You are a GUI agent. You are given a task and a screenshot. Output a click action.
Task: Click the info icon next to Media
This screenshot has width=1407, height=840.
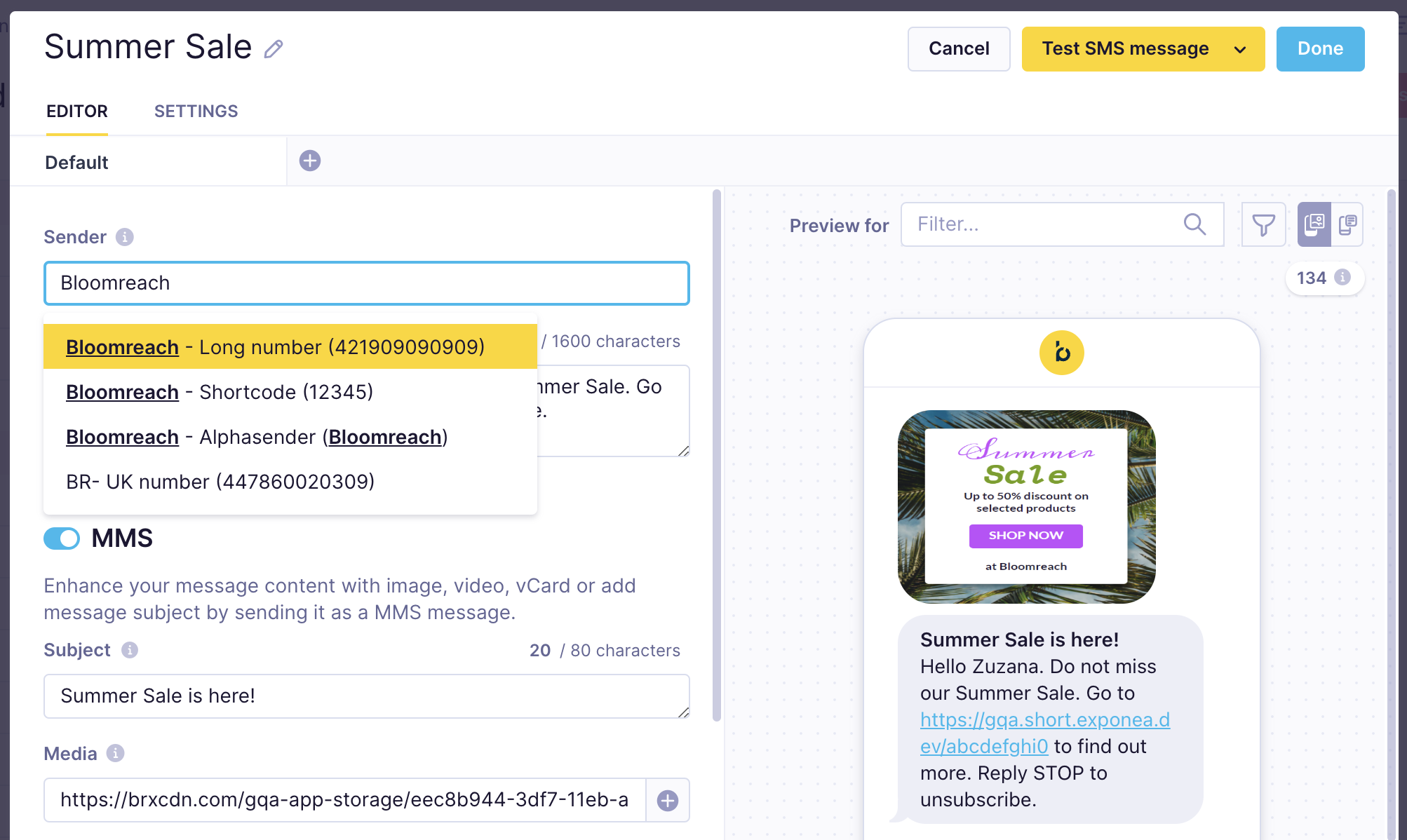coord(116,753)
